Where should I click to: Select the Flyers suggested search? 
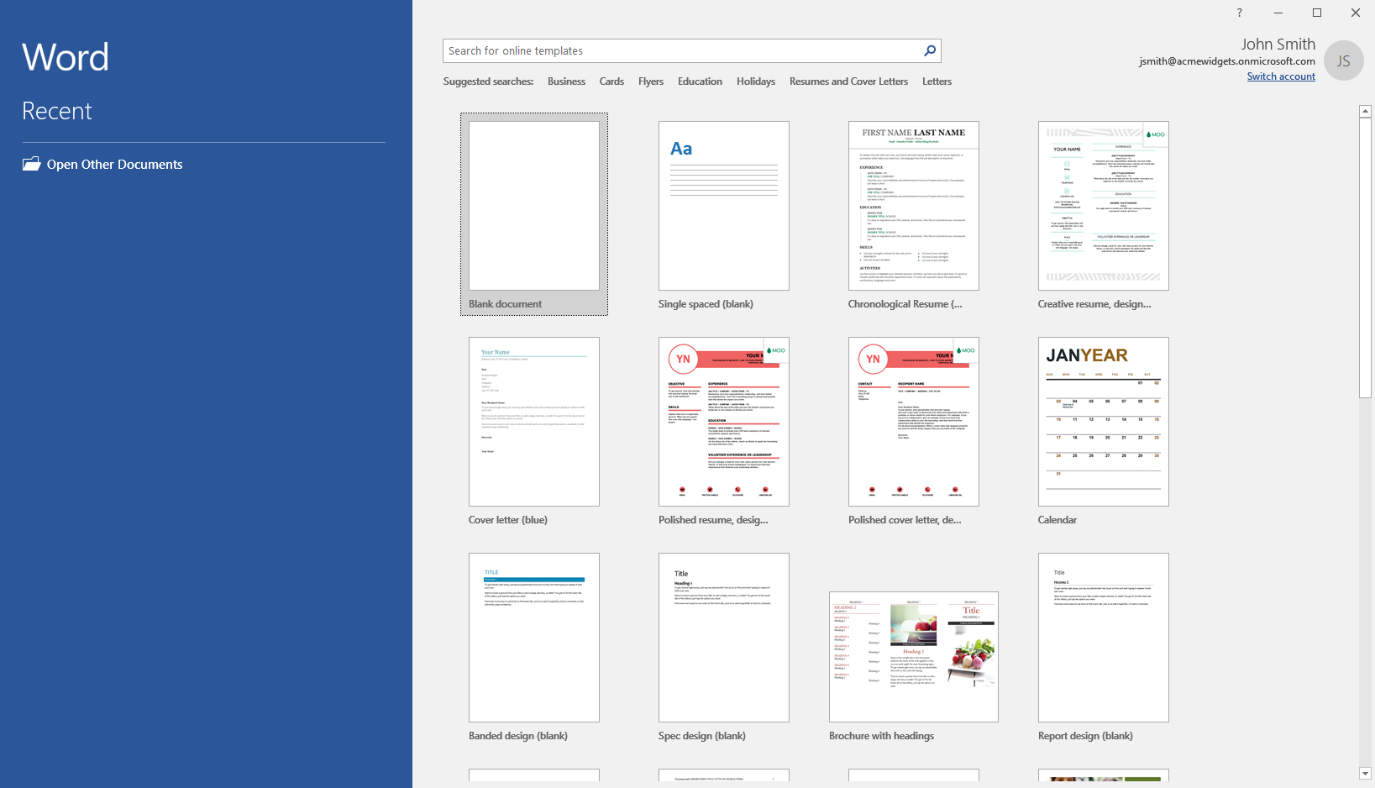click(651, 82)
